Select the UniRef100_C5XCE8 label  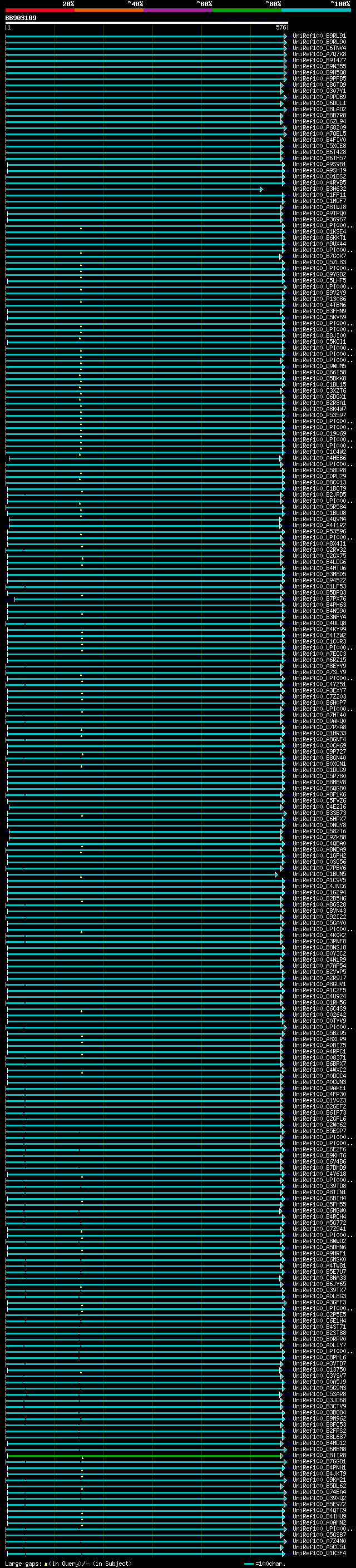[319, 146]
